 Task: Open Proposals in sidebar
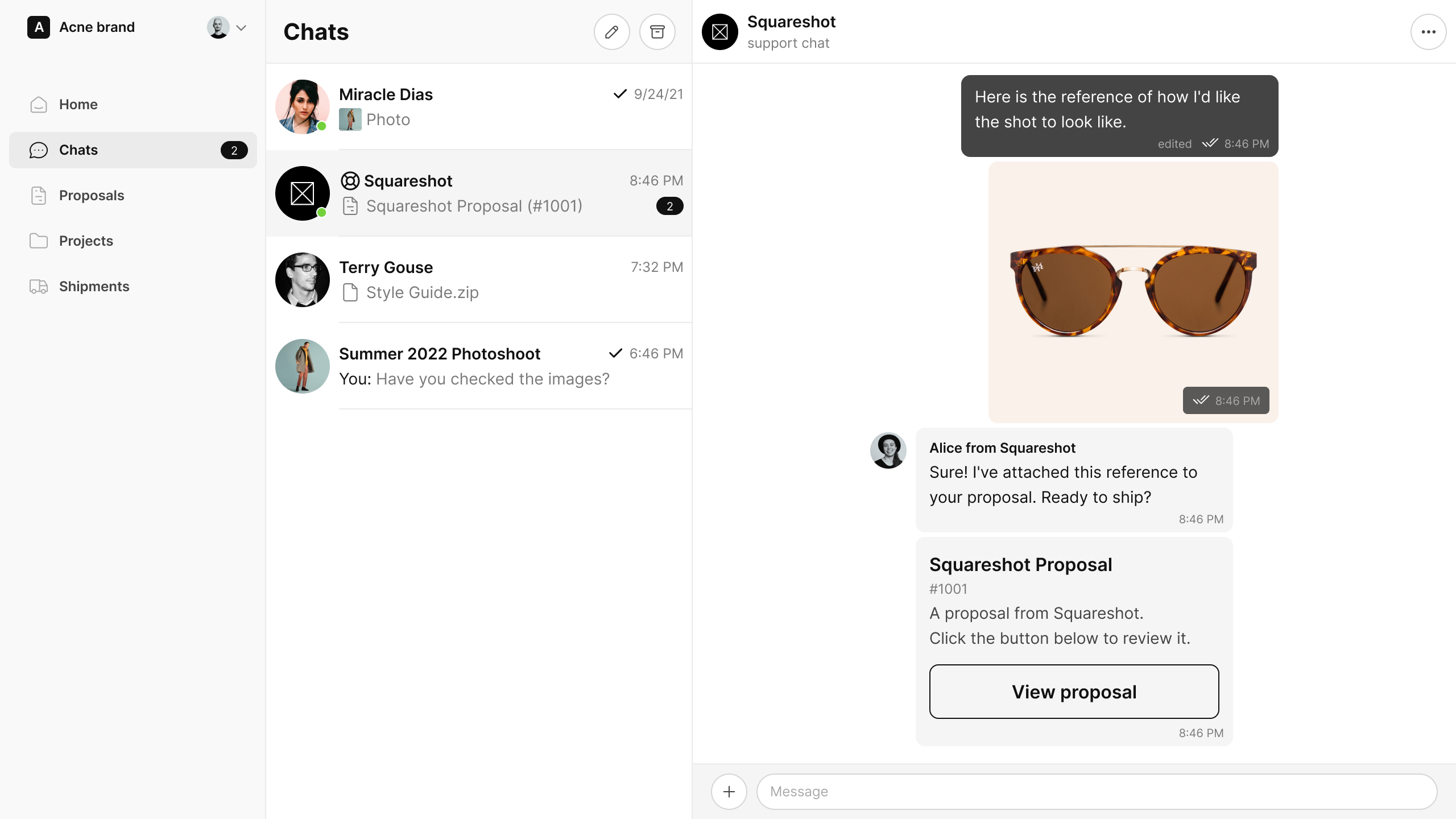91,196
